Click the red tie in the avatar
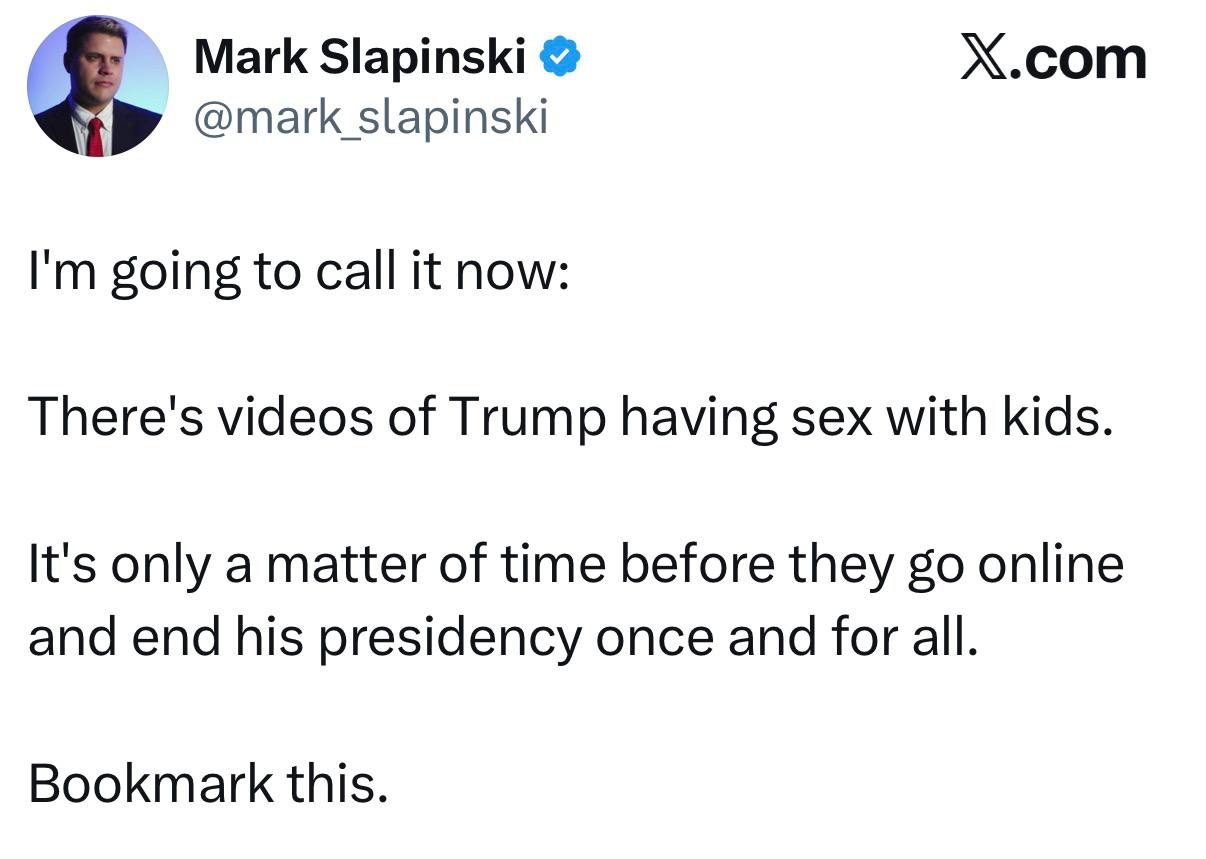1206x859 pixels. click(95, 136)
